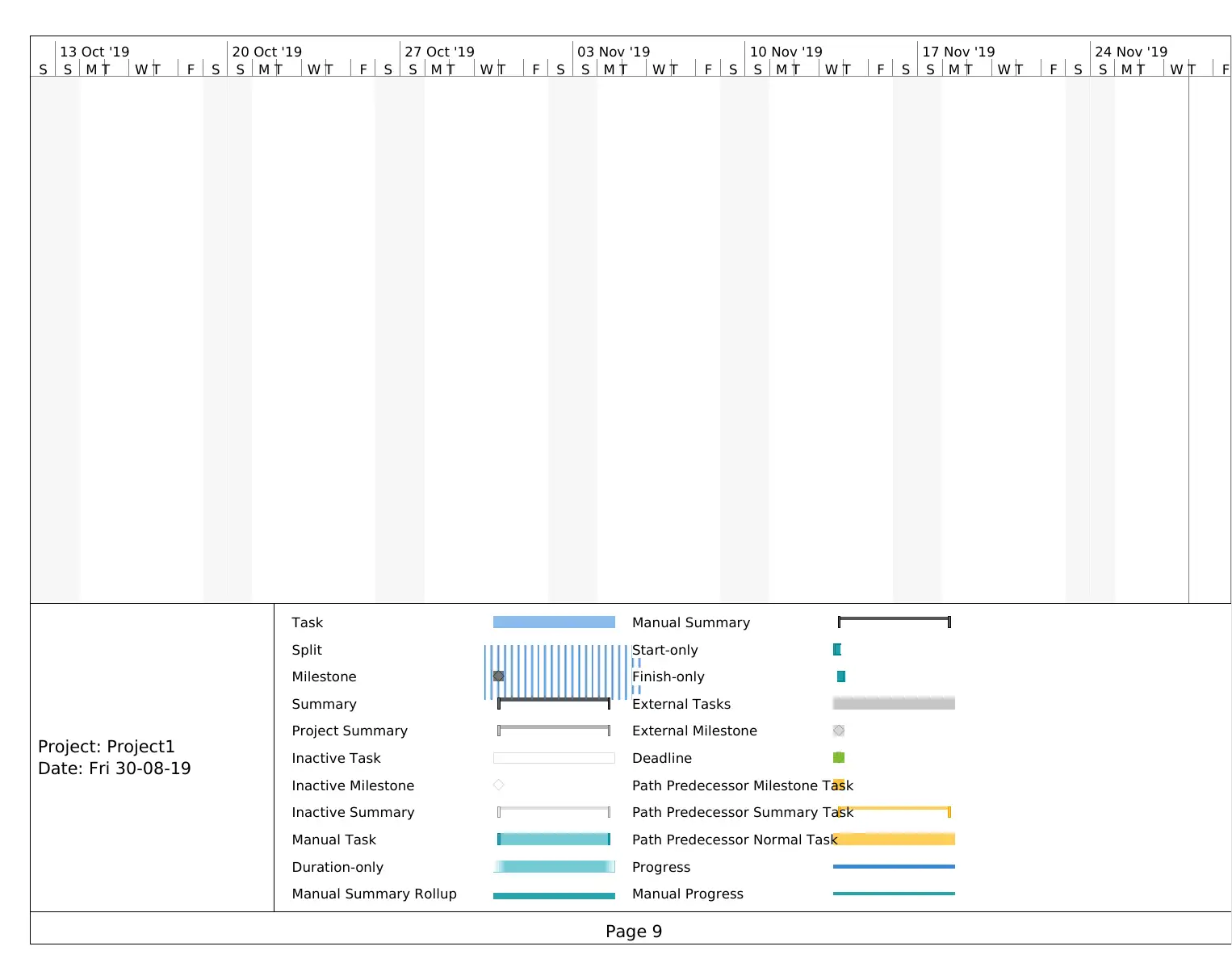Click the Finish-only teal marker
The height and width of the screenshot is (959, 1232).
[841, 676]
